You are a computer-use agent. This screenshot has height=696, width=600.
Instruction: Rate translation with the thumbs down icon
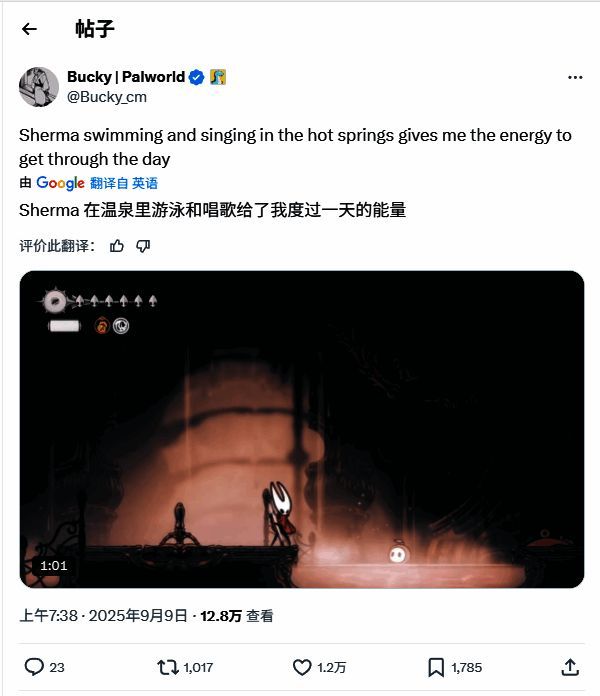click(143, 246)
